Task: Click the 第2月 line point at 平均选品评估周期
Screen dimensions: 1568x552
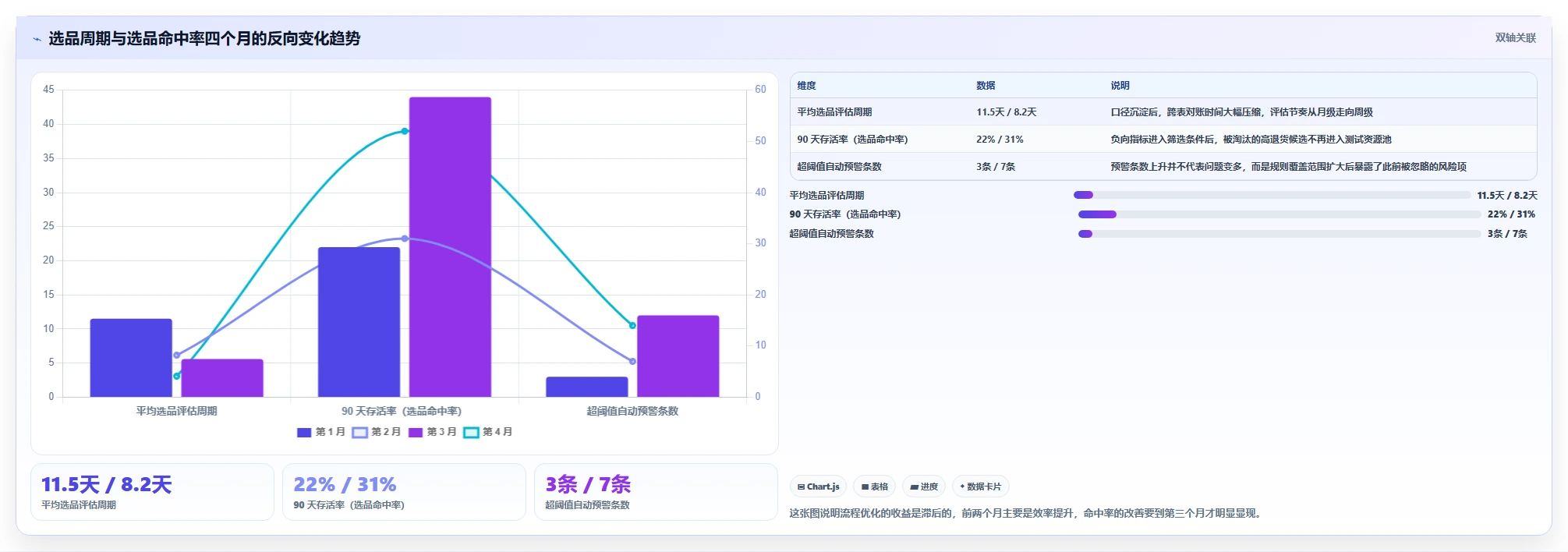Action: (176, 355)
